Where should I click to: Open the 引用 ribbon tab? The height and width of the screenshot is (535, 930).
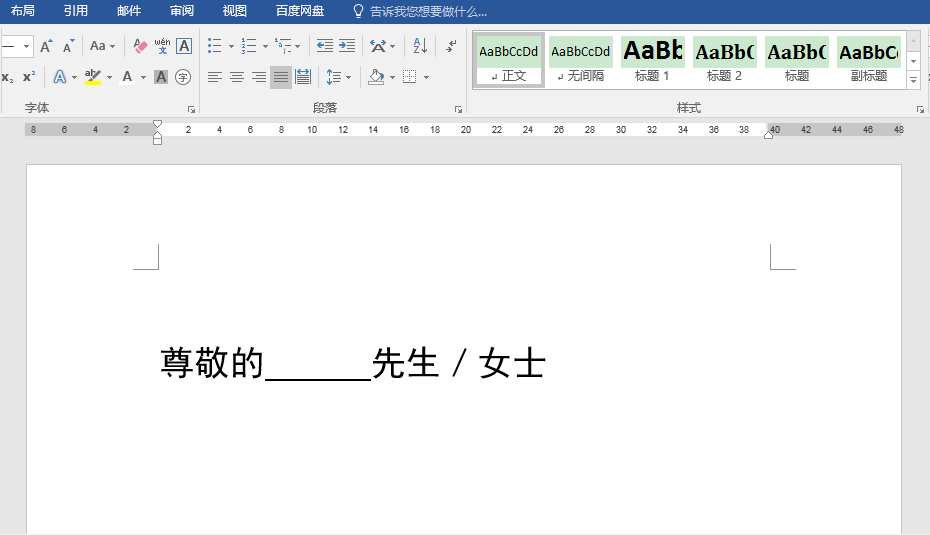coord(75,11)
